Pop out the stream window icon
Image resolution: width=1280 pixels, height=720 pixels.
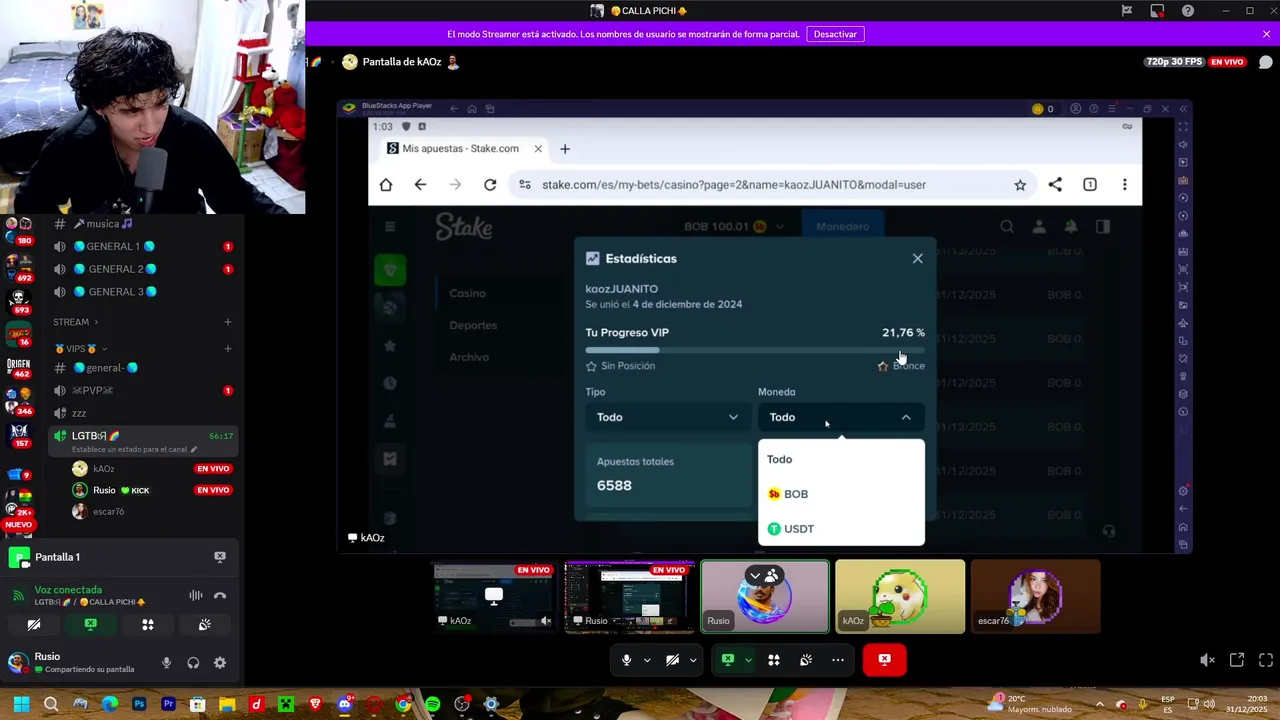tap(1237, 660)
